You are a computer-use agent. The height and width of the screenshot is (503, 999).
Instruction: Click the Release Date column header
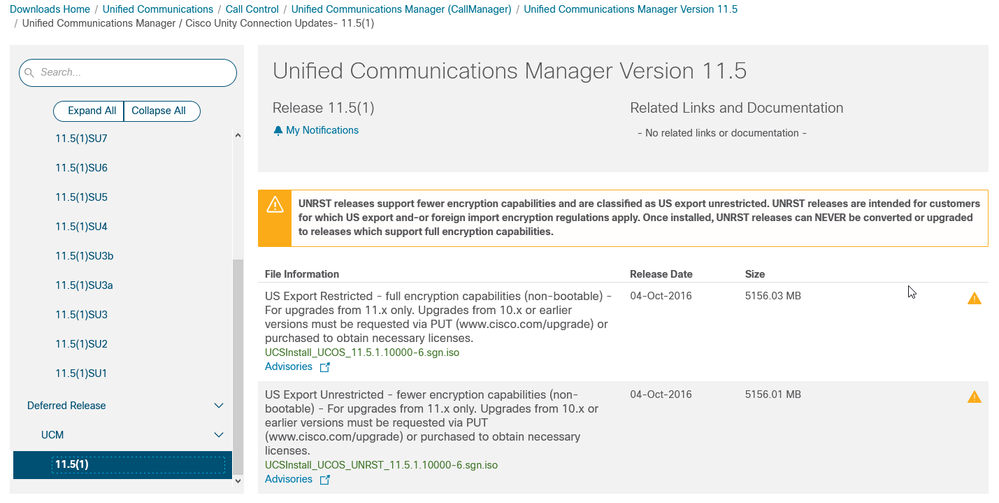(661, 274)
